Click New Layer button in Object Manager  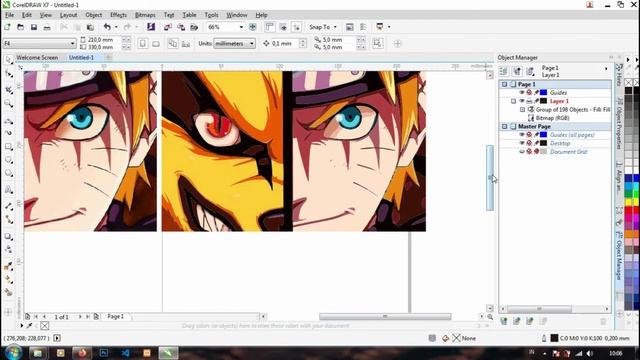[x=504, y=322]
